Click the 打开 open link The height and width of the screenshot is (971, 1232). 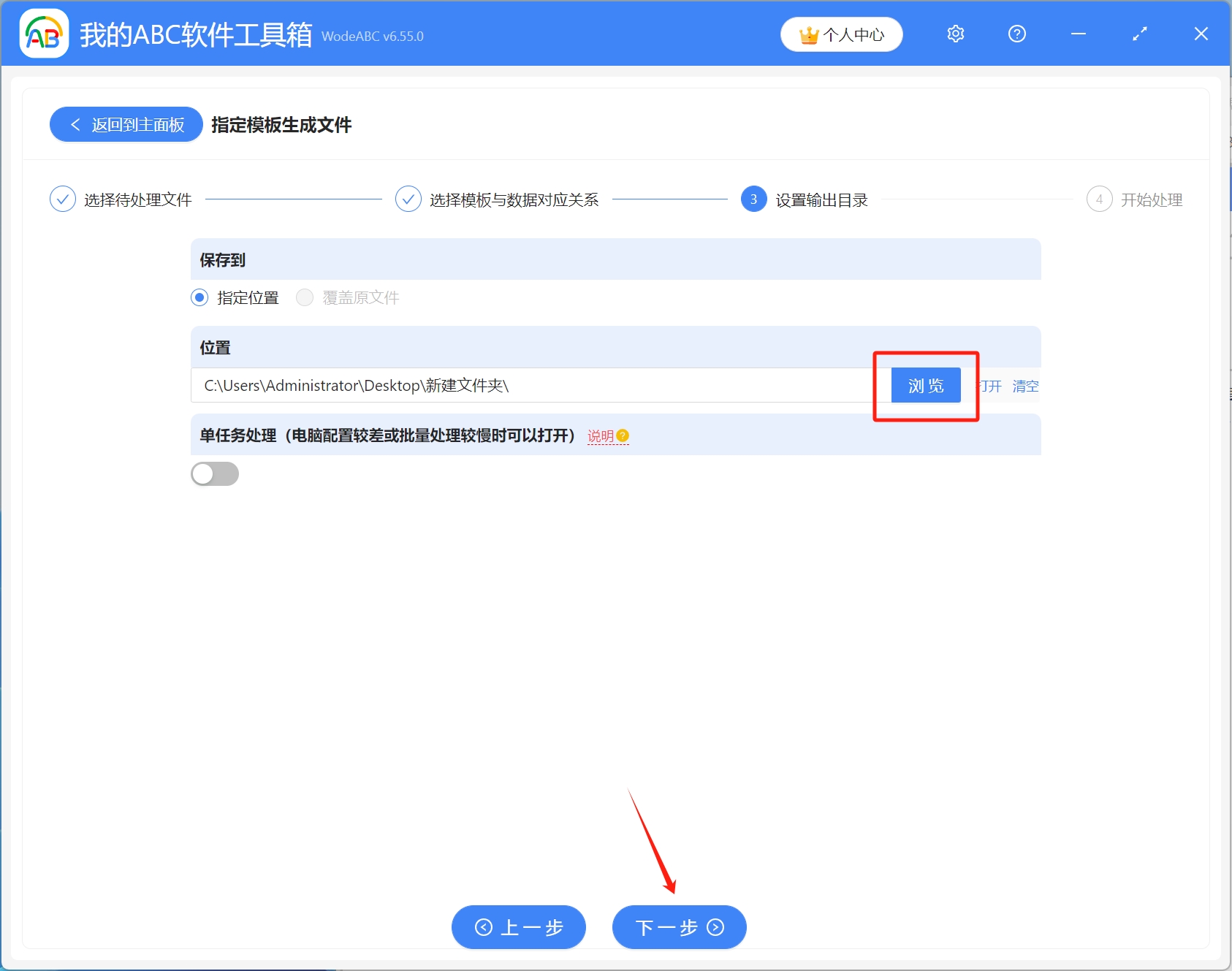coord(990,387)
